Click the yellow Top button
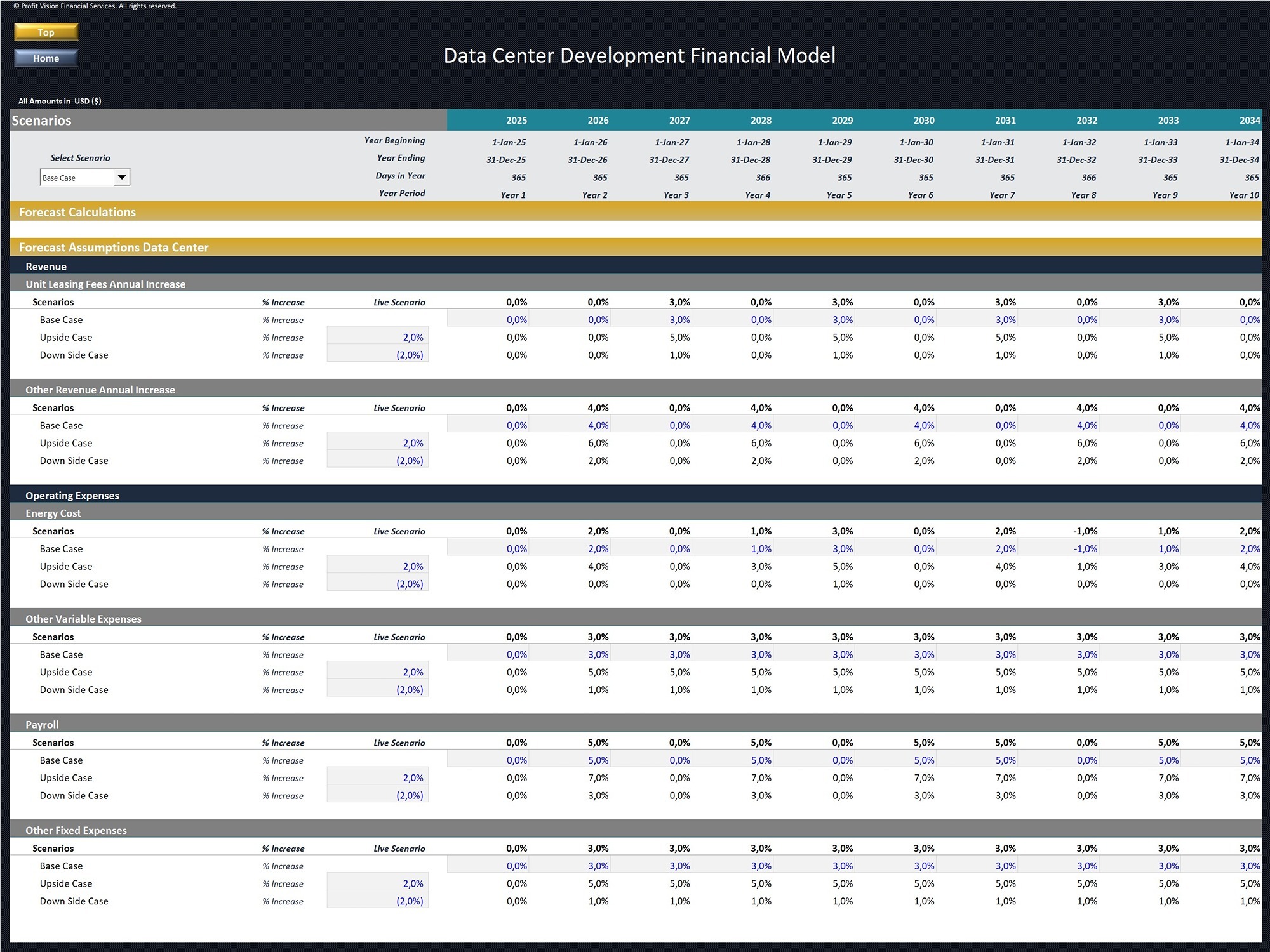 pyautogui.click(x=46, y=32)
